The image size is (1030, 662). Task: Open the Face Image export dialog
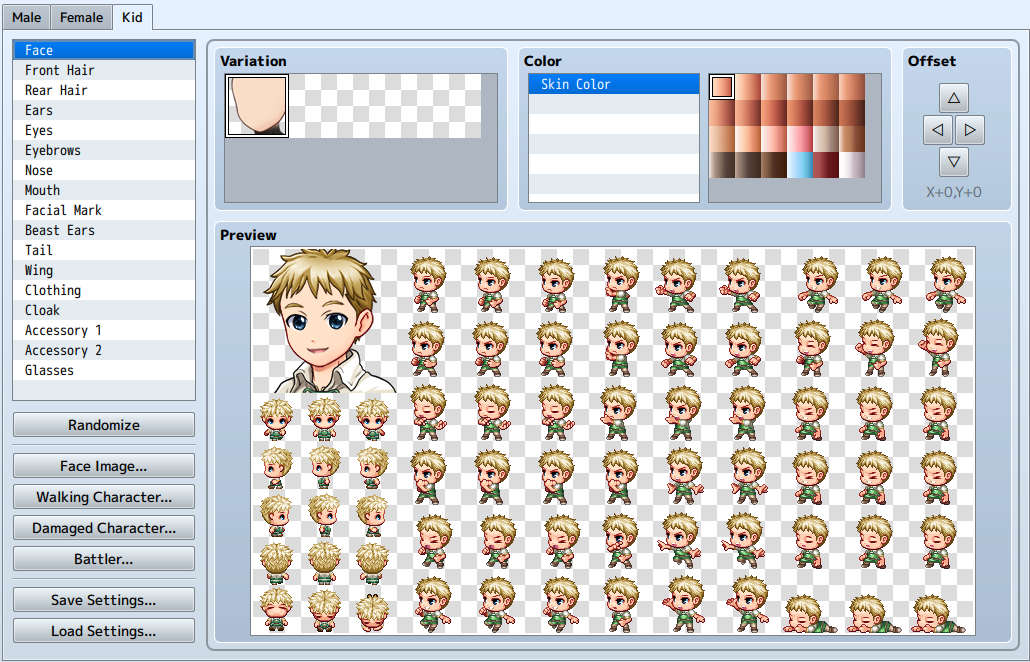point(104,466)
